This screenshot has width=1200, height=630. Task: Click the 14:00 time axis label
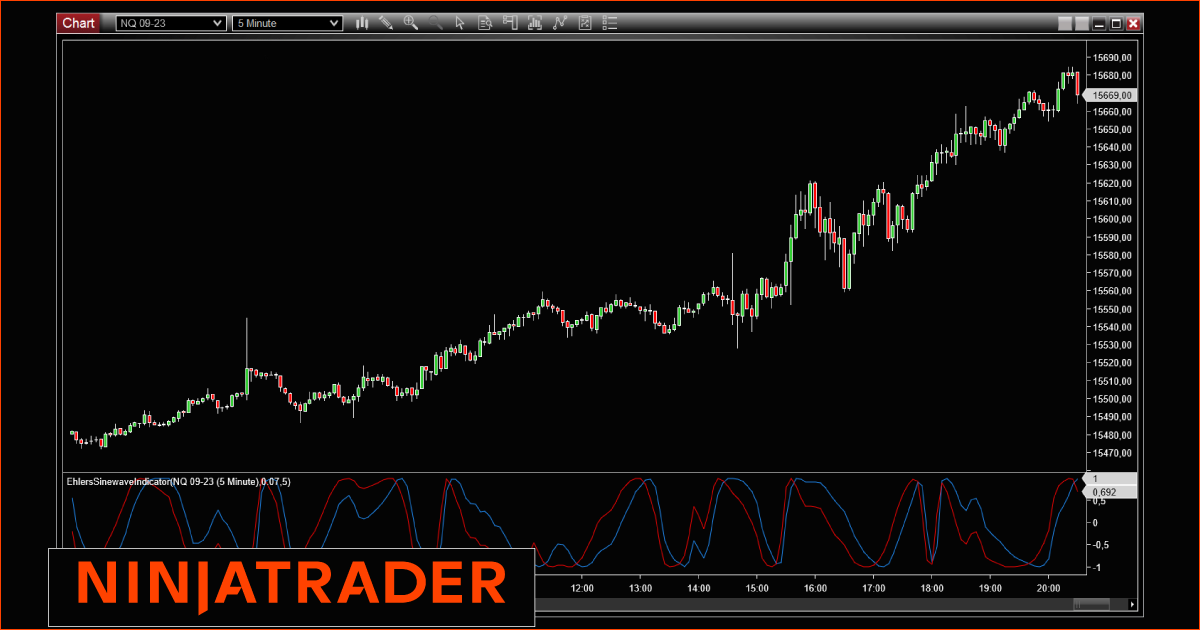[699, 588]
